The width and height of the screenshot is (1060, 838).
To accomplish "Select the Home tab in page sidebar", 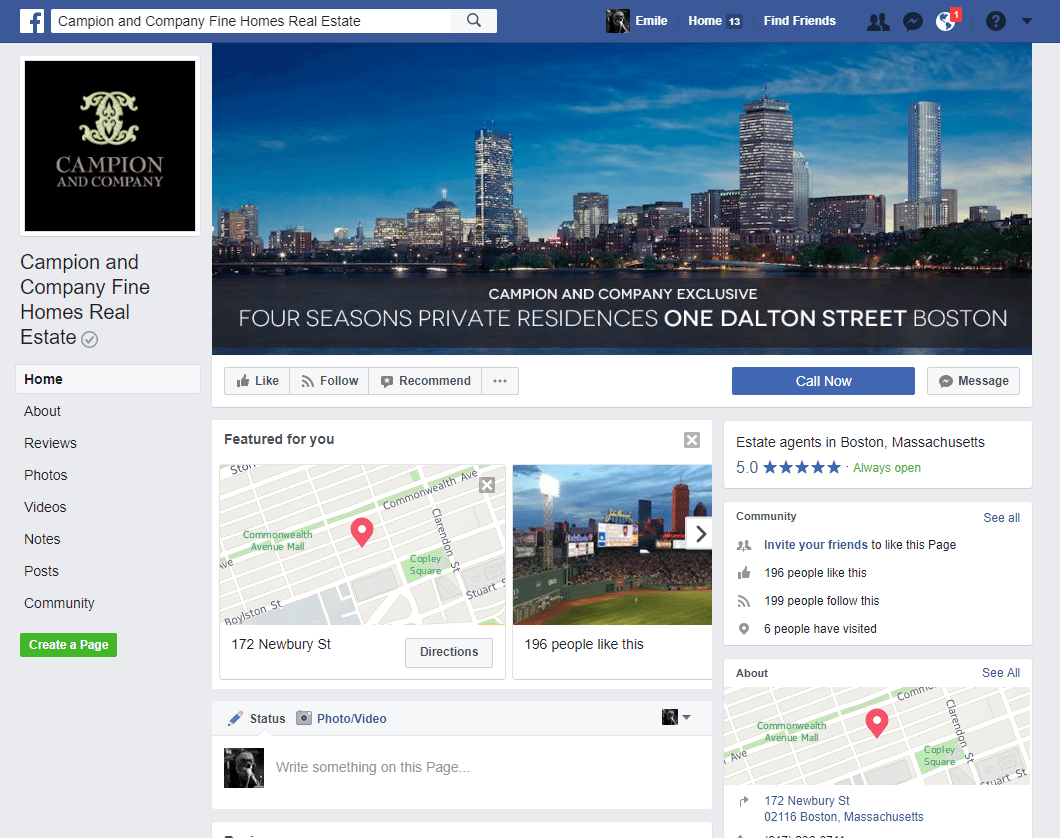I will pos(108,379).
